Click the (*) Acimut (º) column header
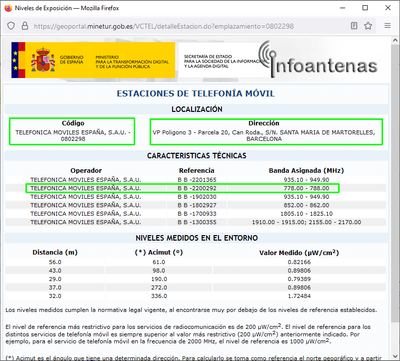This screenshot has width=400, height=361. pyautogui.click(x=159, y=253)
